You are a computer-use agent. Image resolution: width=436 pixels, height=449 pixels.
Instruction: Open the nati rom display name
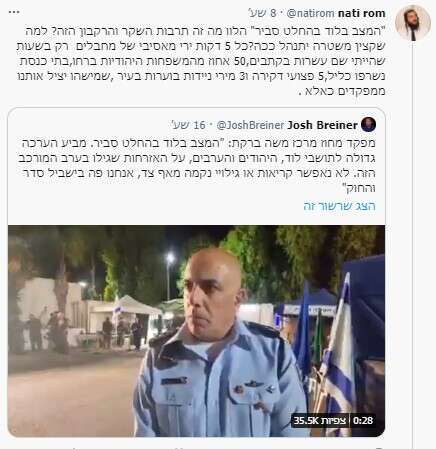(362, 13)
